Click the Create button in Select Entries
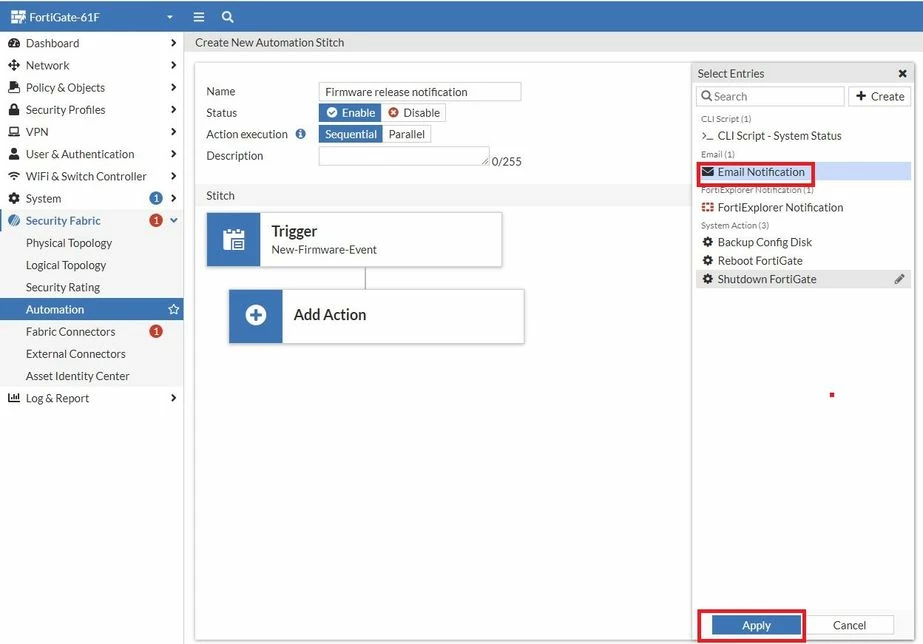 pos(879,96)
